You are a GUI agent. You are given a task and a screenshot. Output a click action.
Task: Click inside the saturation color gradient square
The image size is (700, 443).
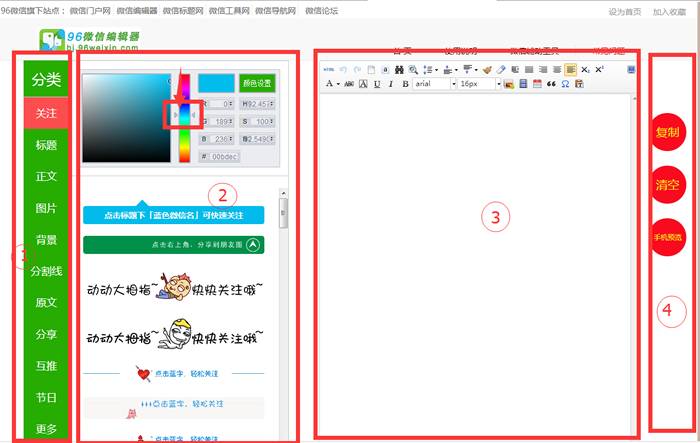pos(126,118)
